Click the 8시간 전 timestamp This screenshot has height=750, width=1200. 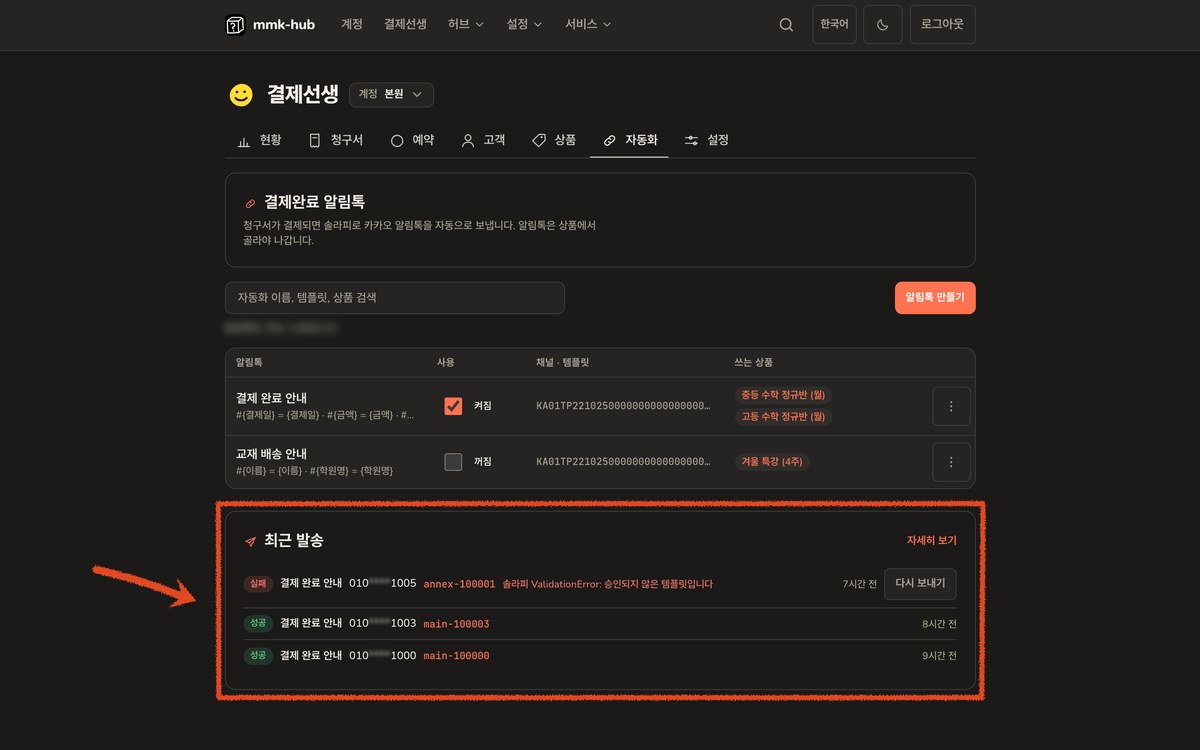pos(939,624)
